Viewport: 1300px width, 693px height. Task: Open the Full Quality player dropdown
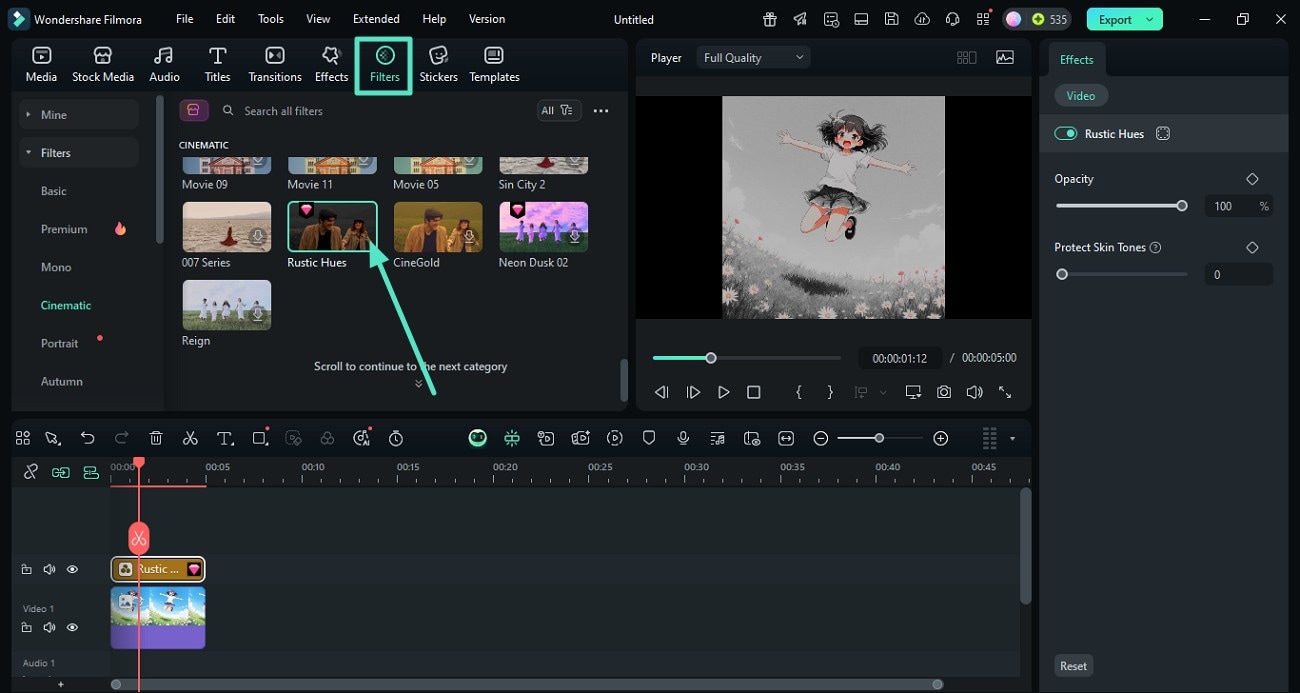point(754,58)
